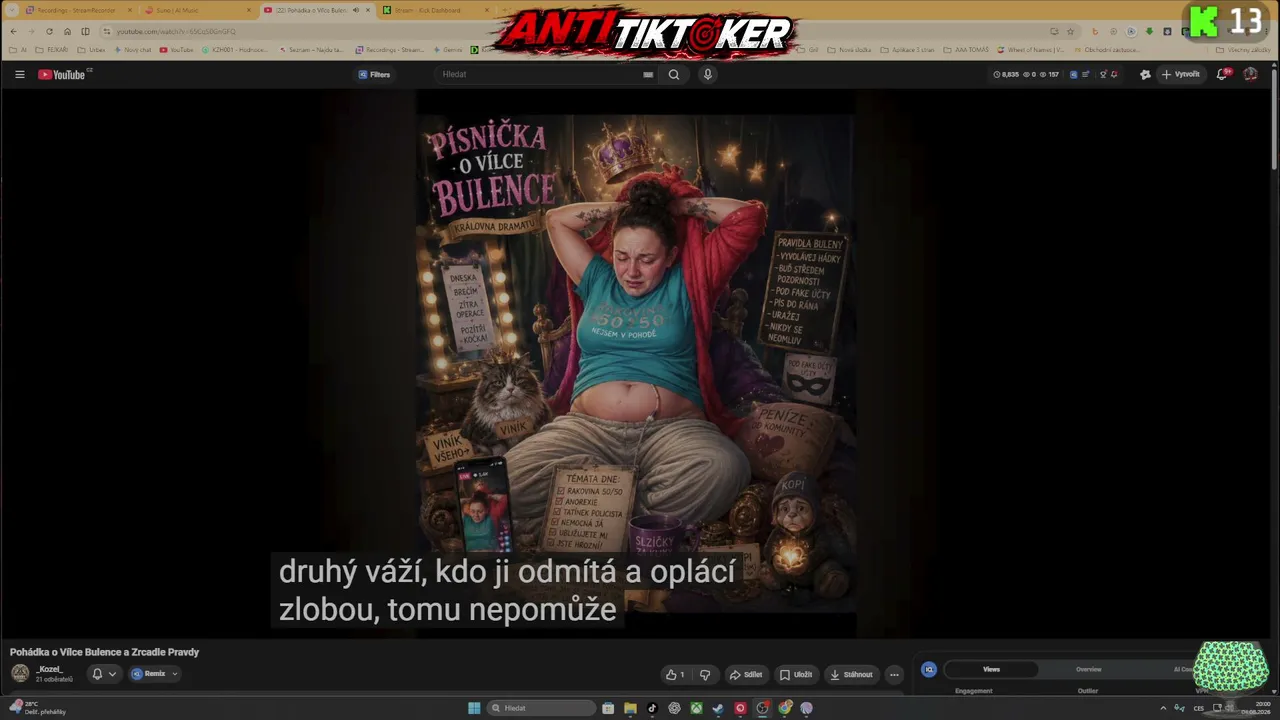
Task: Open the YouTube bookmark in bookmarks bar
Action: (177, 49)
